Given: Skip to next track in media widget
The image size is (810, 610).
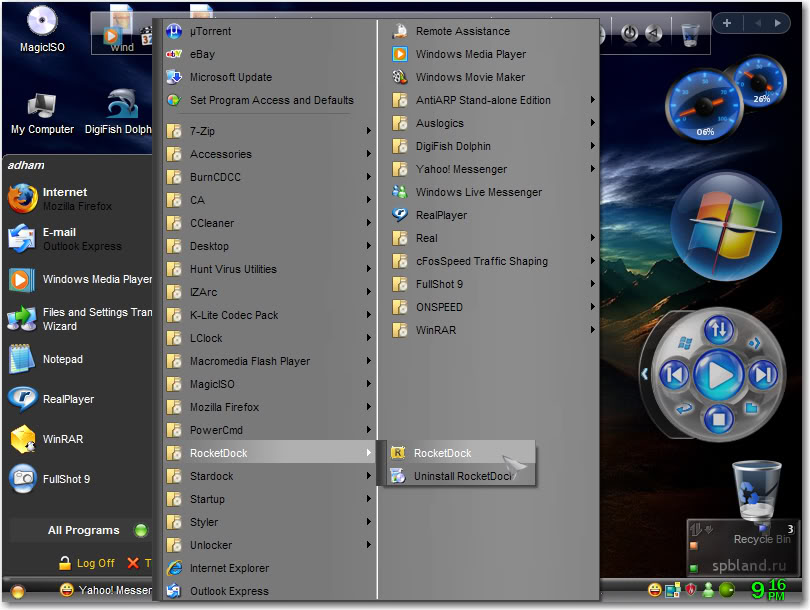Looking at the screenshot, I should pos(764,376).
